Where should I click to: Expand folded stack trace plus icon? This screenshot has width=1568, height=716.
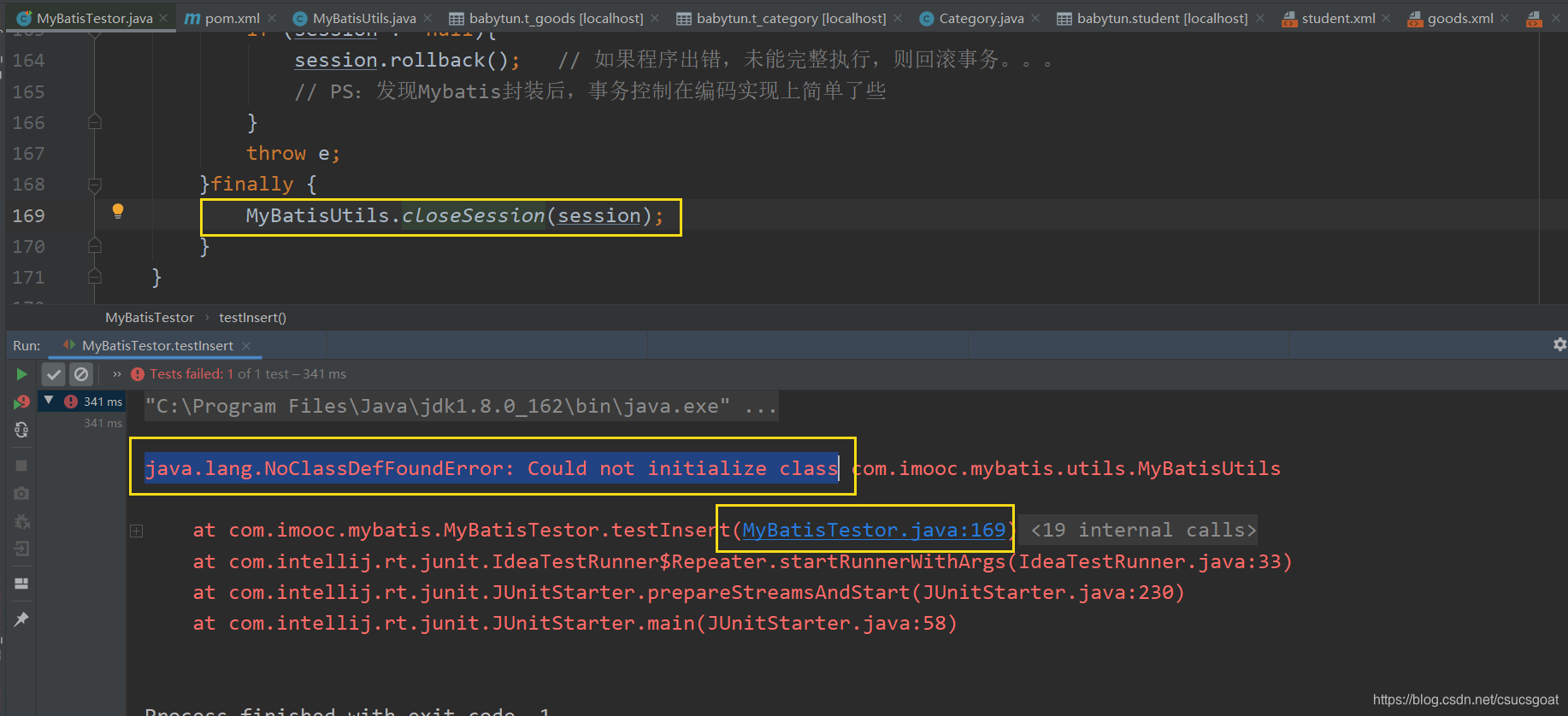[x=136, y=531]
